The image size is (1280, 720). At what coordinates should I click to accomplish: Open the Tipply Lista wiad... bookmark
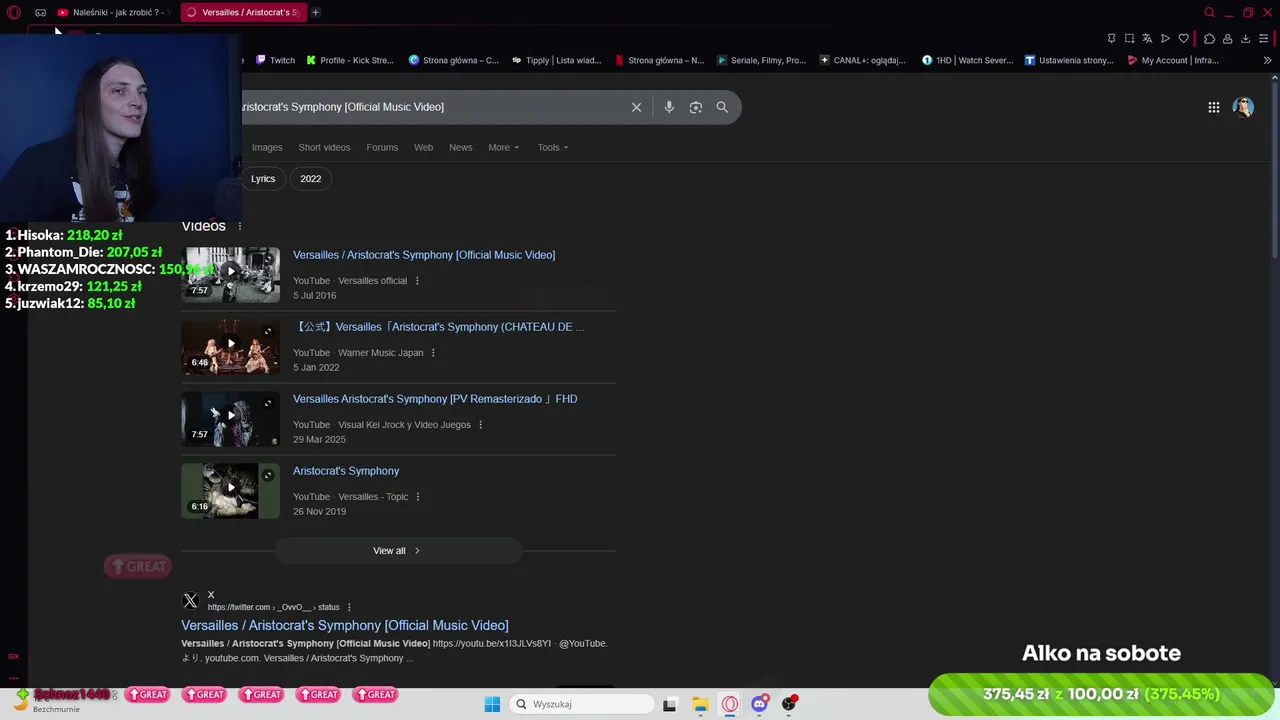click(556, 60)
